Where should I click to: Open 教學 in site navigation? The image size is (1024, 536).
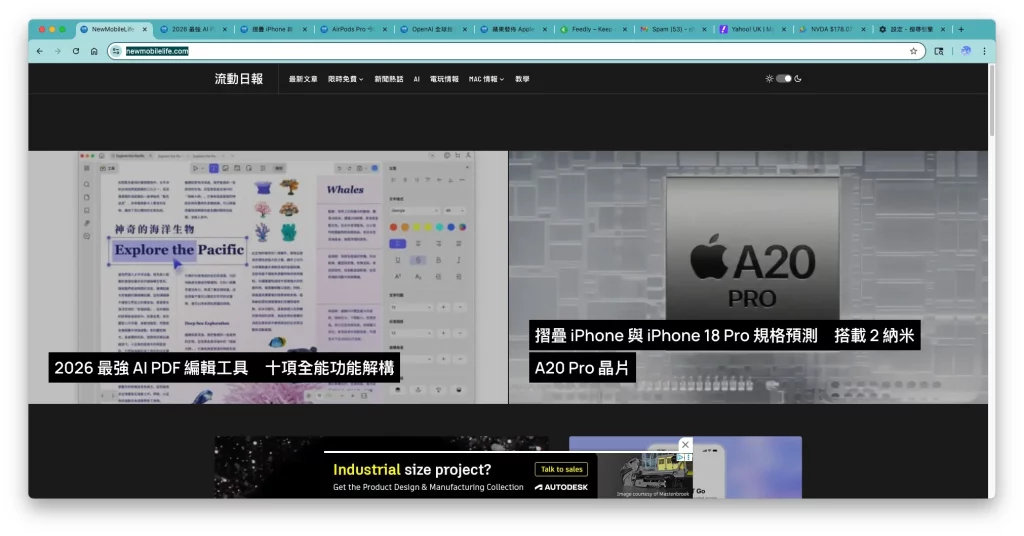tap(522, 79)
